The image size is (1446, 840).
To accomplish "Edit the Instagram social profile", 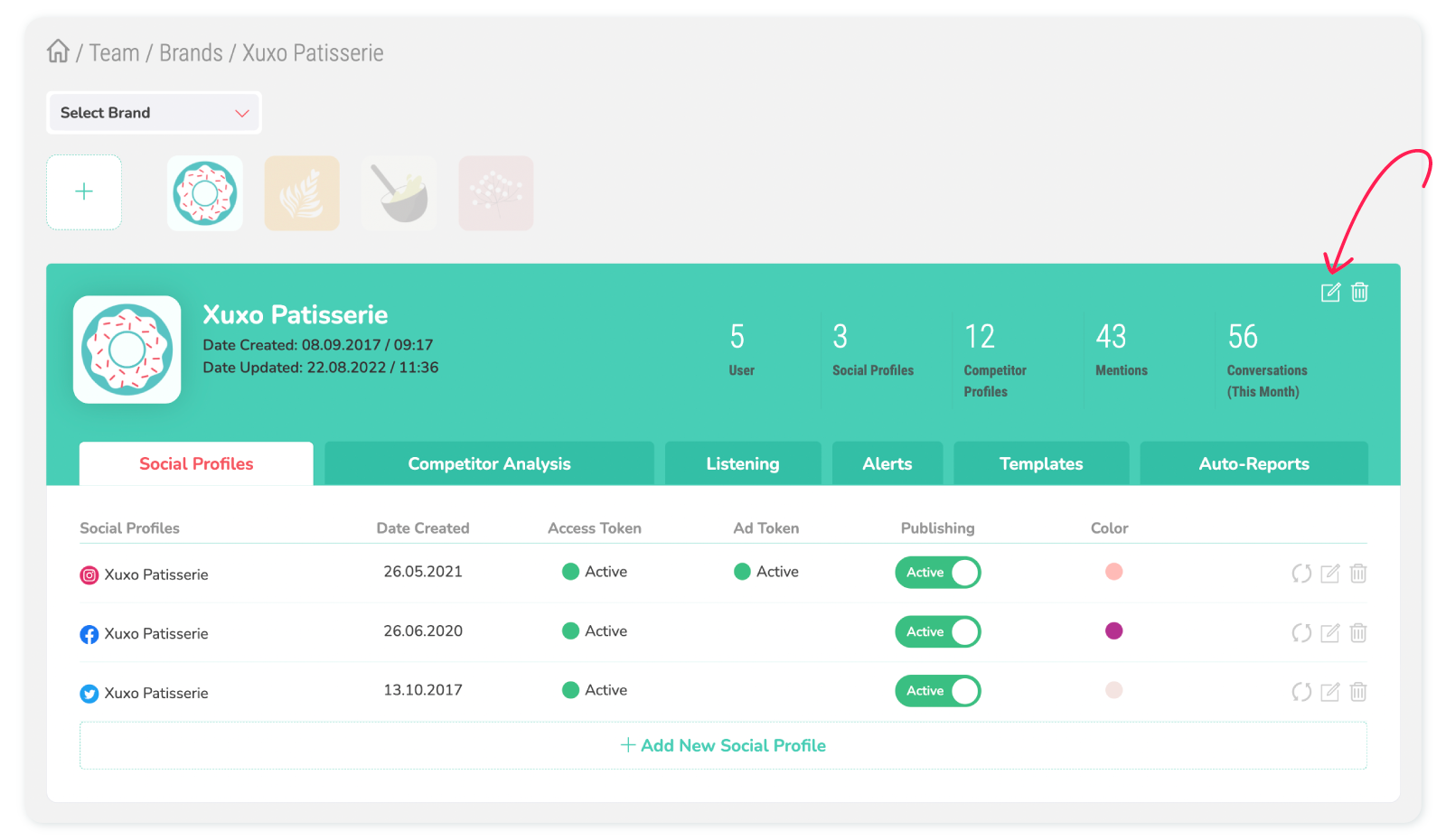I will (1330, 574).
